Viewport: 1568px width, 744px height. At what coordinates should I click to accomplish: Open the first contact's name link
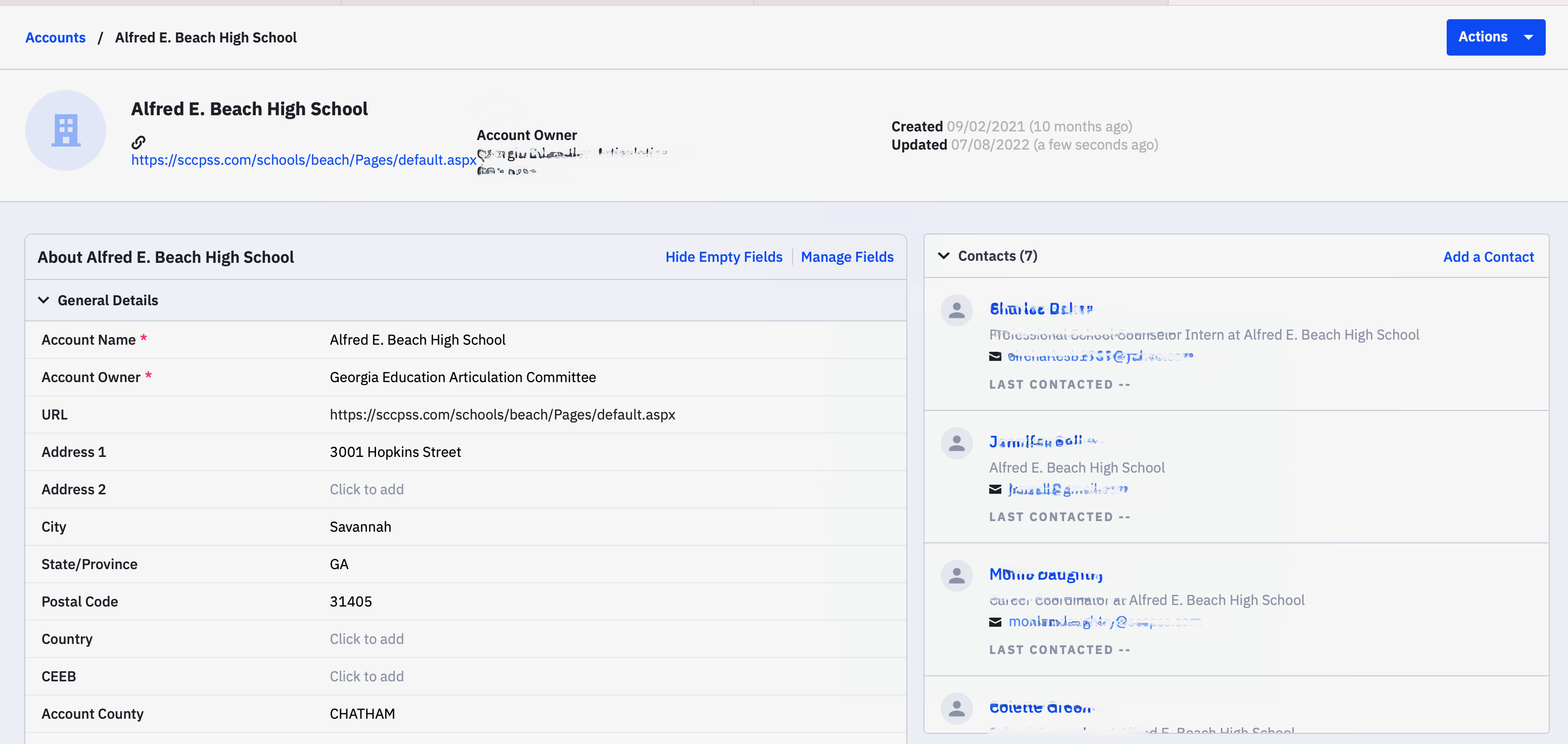(1041, 309)
